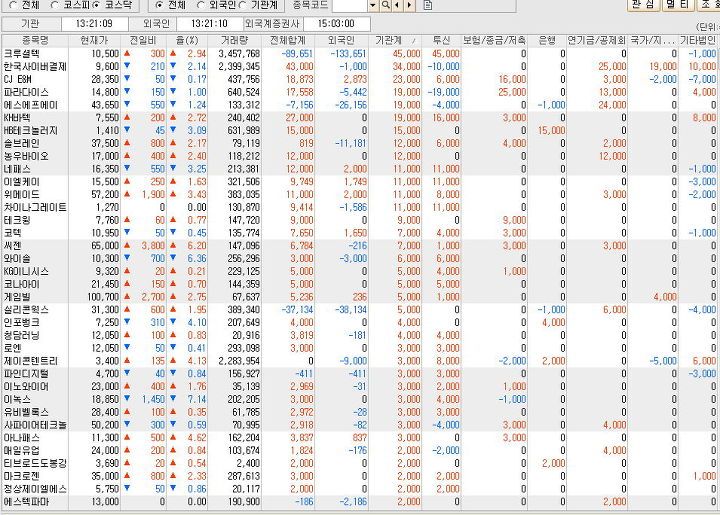Click 100,700 price in 게임빌 row
The height and width of the screenshot is (515, 720).
pos(103,297)
